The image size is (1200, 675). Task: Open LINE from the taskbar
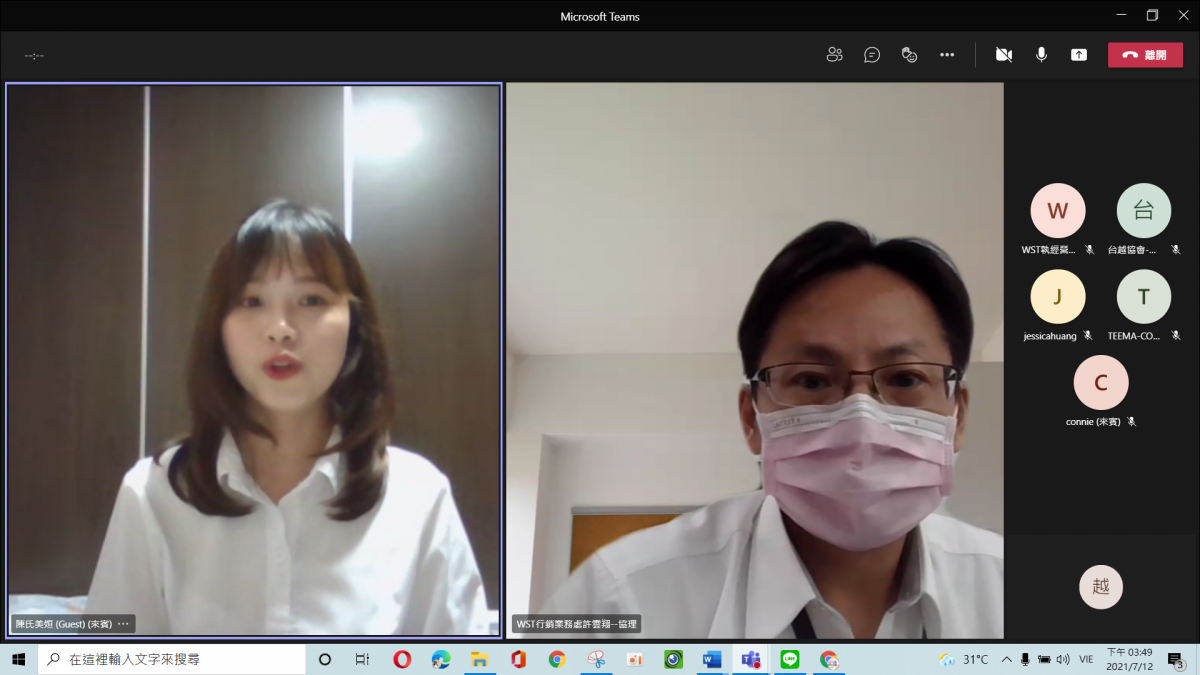pyautogui.click(x=790, y=660)
